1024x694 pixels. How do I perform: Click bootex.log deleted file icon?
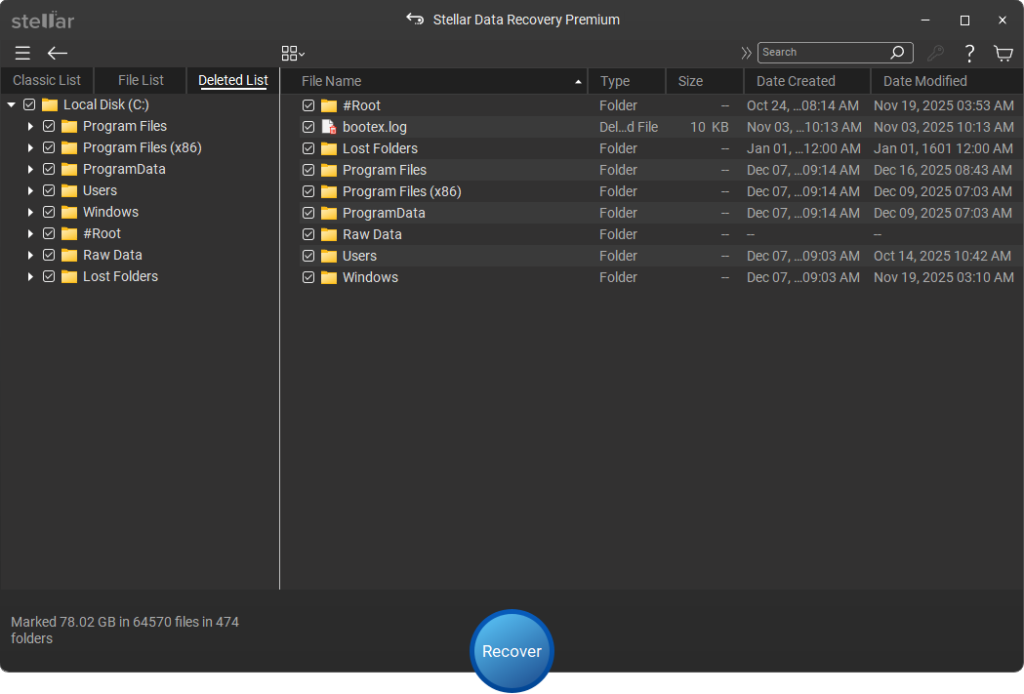(329, 127)
